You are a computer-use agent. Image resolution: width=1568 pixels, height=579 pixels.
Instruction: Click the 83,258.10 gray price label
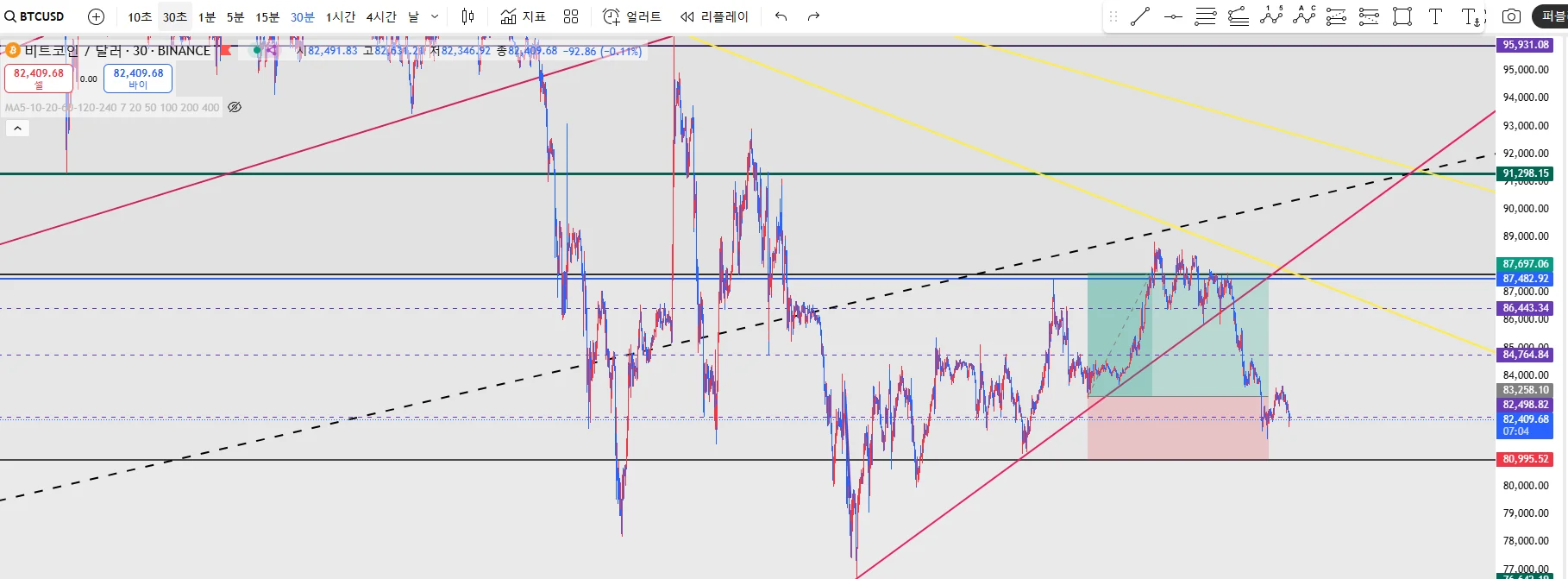(x=1525, y=390)
